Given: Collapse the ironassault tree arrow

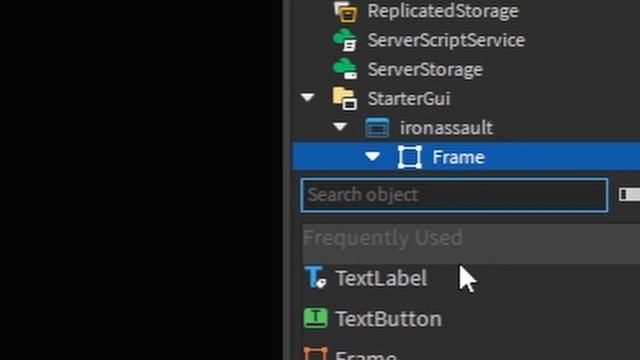Looking at the screenshot, I should (x=340, y=127).
